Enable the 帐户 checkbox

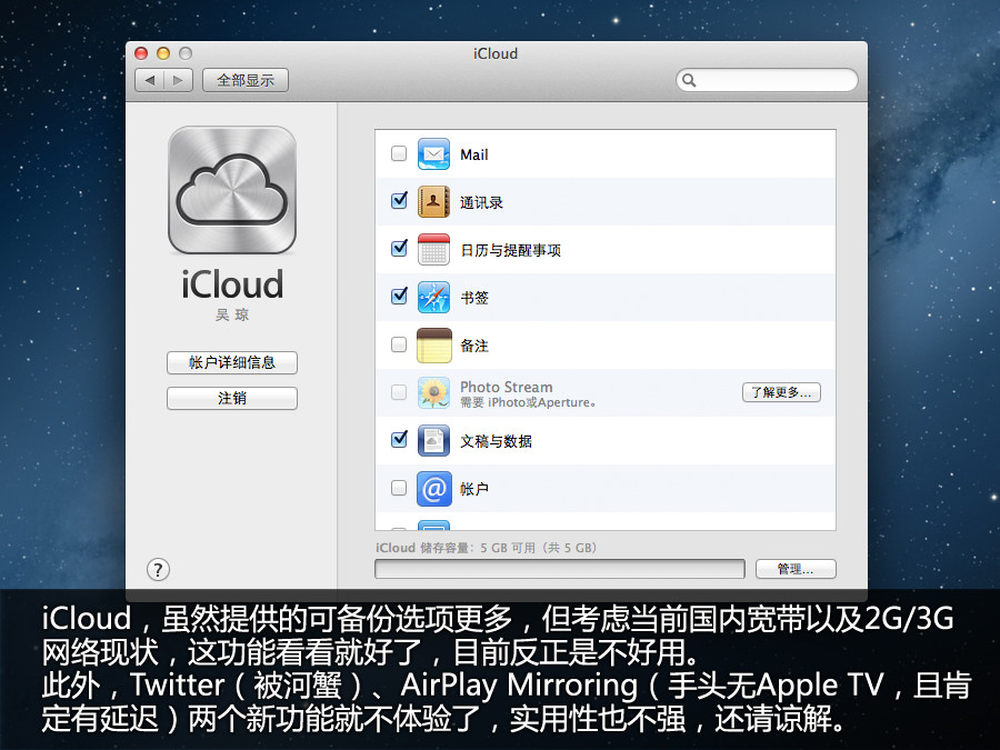point(399,488)
